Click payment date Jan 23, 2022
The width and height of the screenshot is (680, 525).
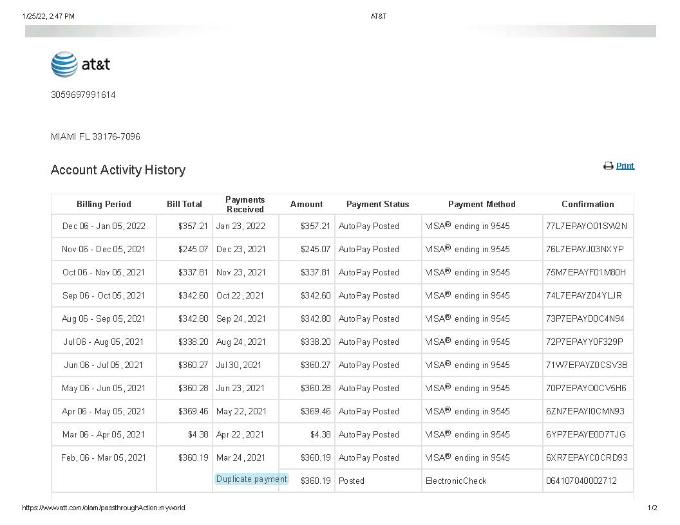(x=241, y=226)
